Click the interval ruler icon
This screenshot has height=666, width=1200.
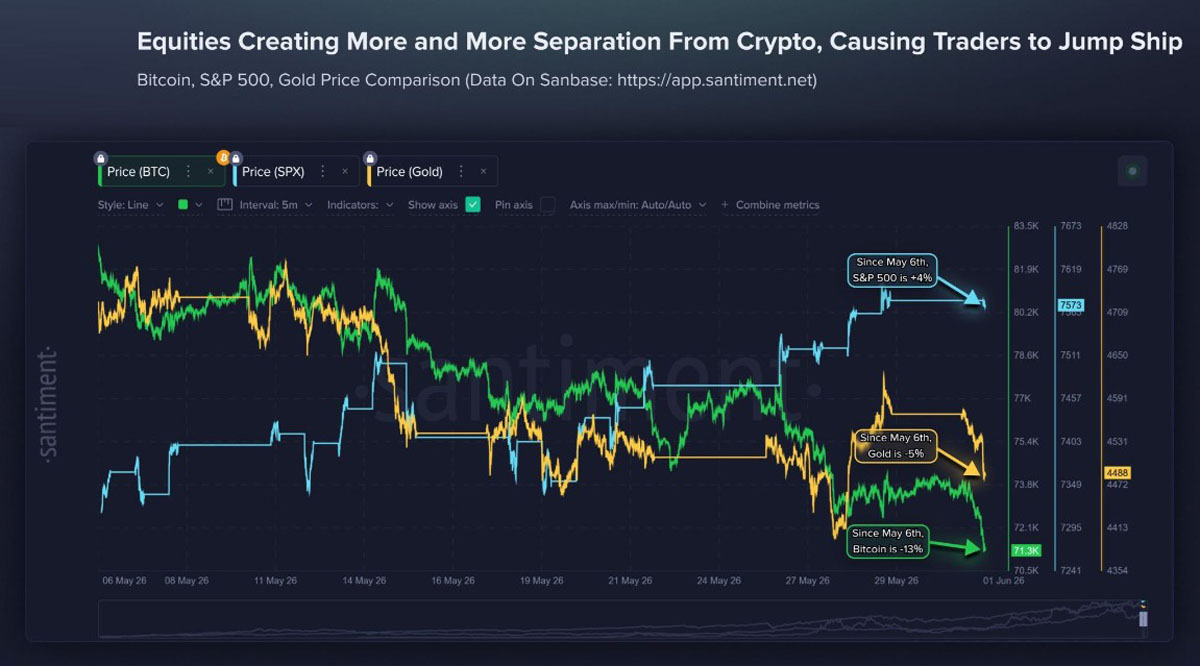[224, 204]
